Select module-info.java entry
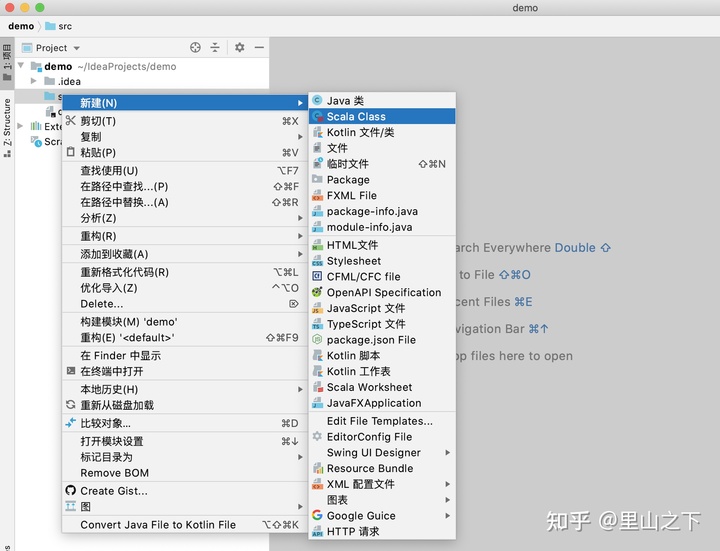 (x=382, y=227)
